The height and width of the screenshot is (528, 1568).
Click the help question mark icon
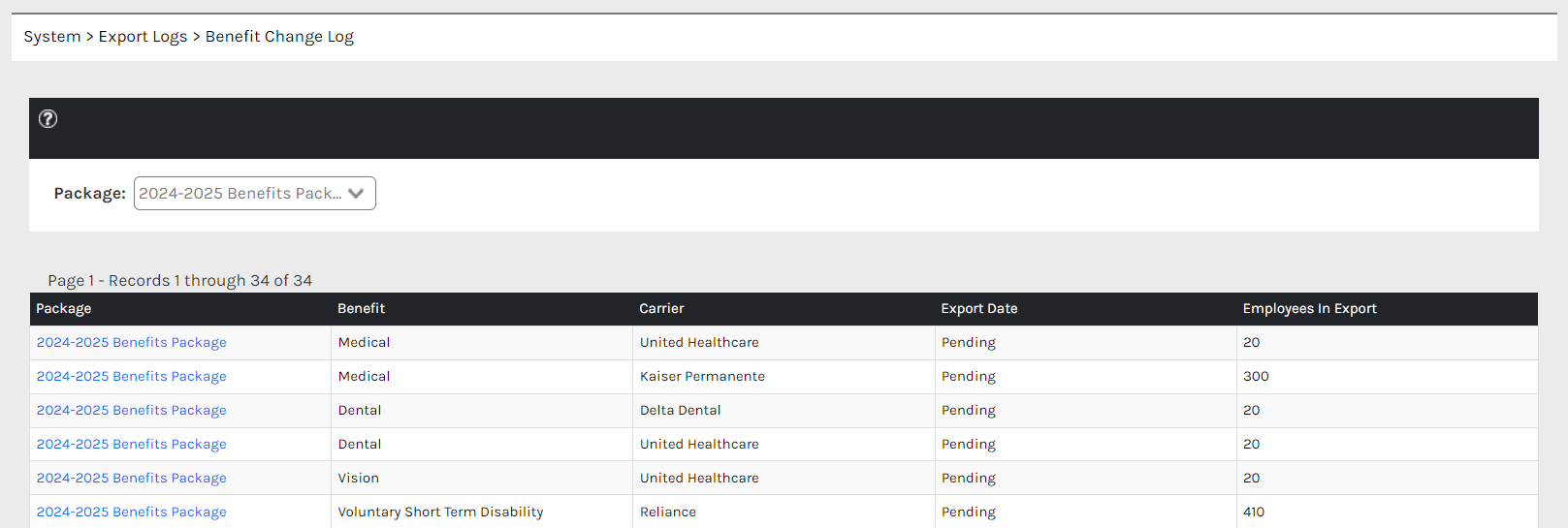(48, 119)
